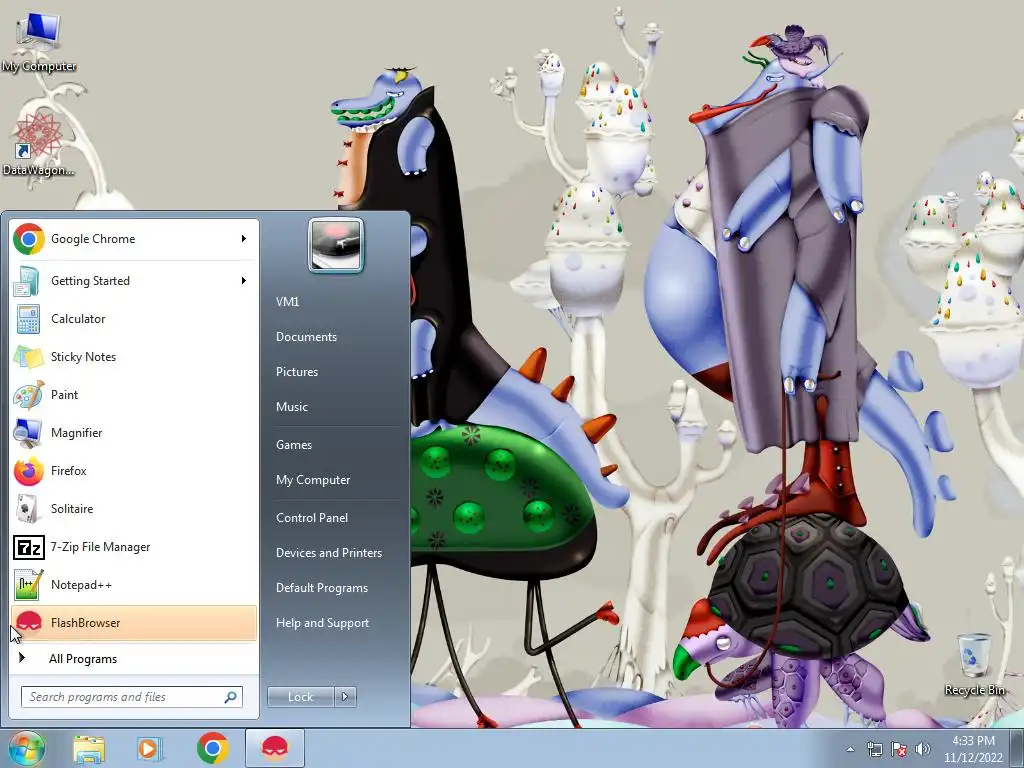
Task: Open the clock showing 4:33 PM
Action: 973,749
